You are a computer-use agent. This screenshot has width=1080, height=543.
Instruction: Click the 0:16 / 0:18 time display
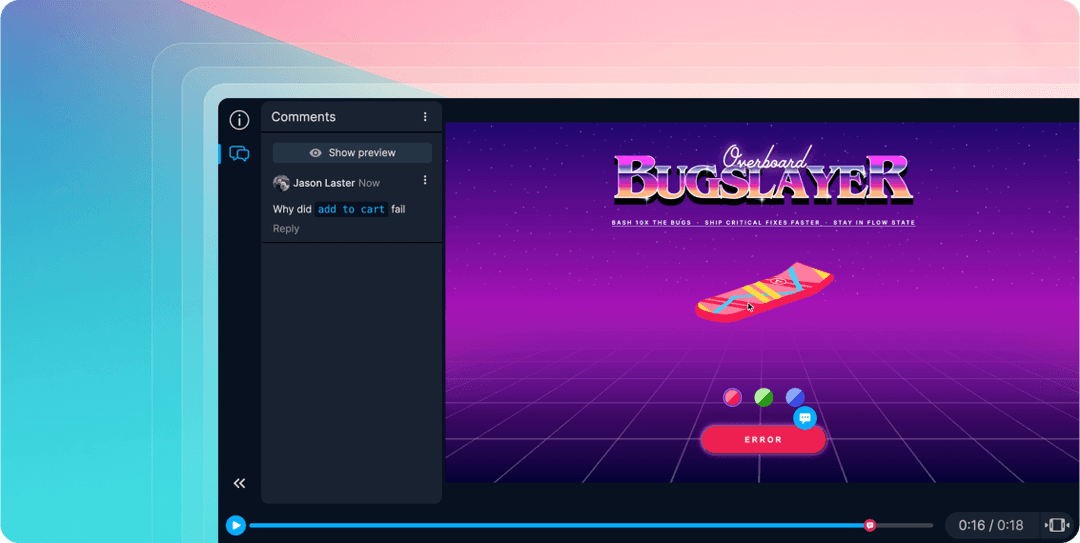click(990, 525)
